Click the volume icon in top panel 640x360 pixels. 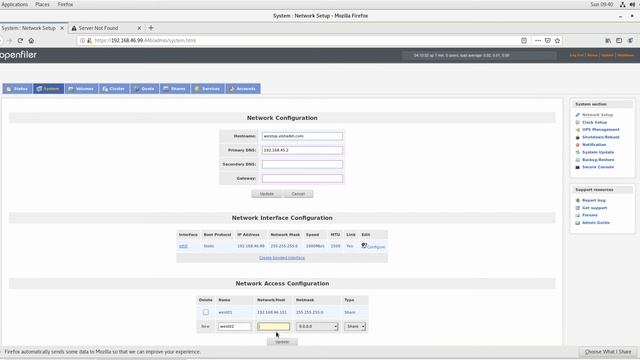[632, 4]
